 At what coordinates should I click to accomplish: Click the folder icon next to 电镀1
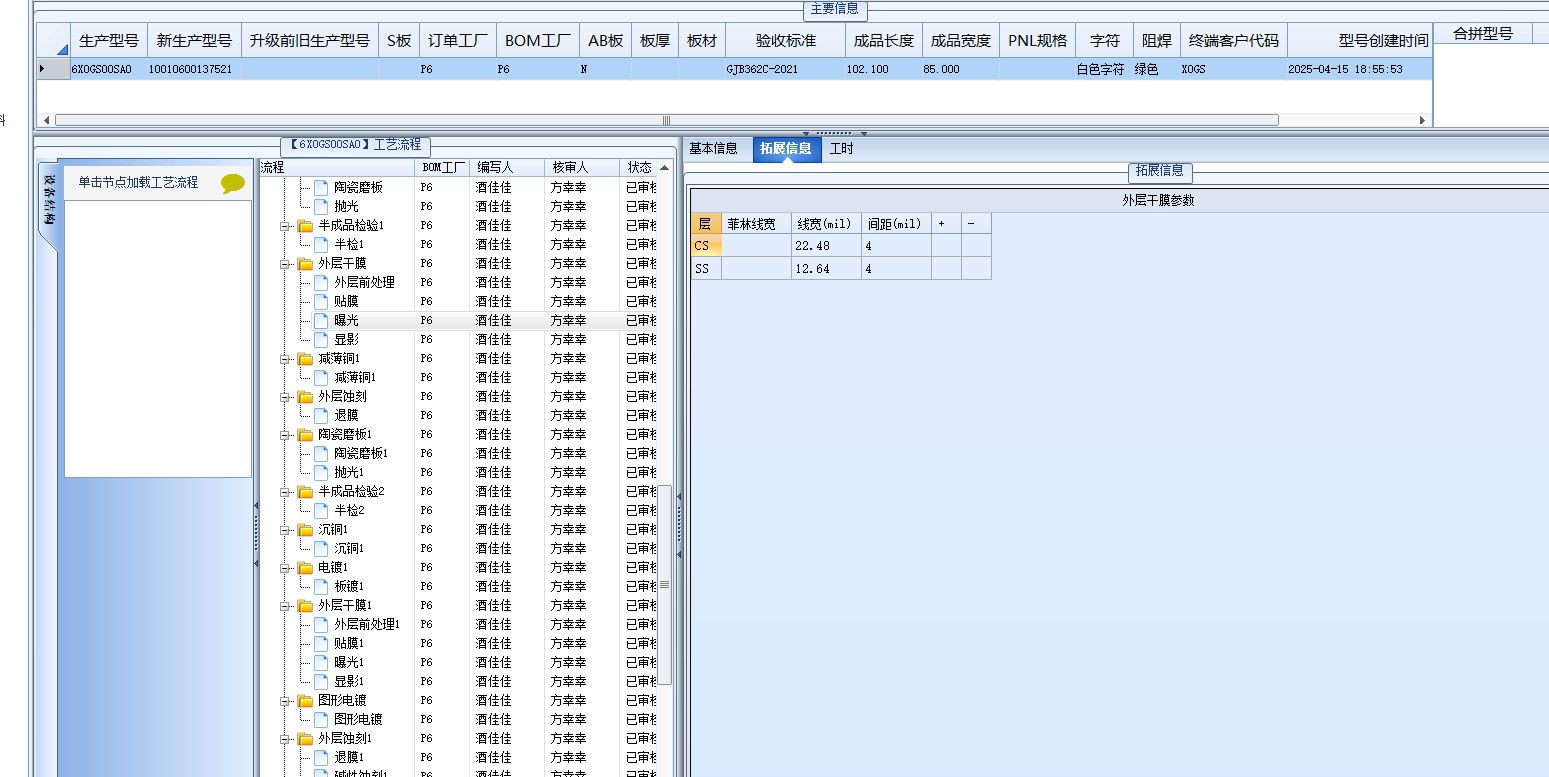click(x=305, y=568)
